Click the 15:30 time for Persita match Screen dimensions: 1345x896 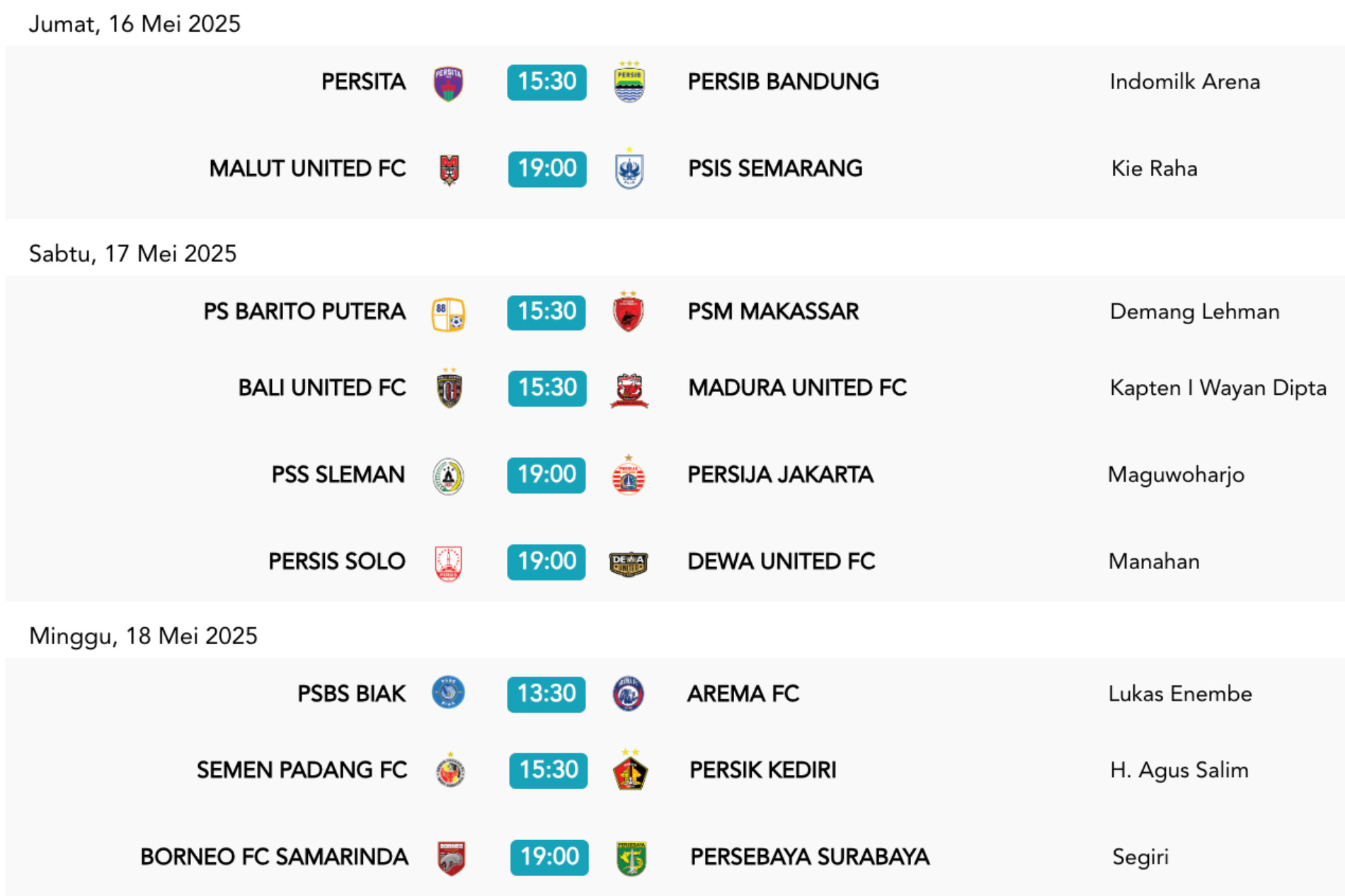pyautogui.click(x=546, y=82)
